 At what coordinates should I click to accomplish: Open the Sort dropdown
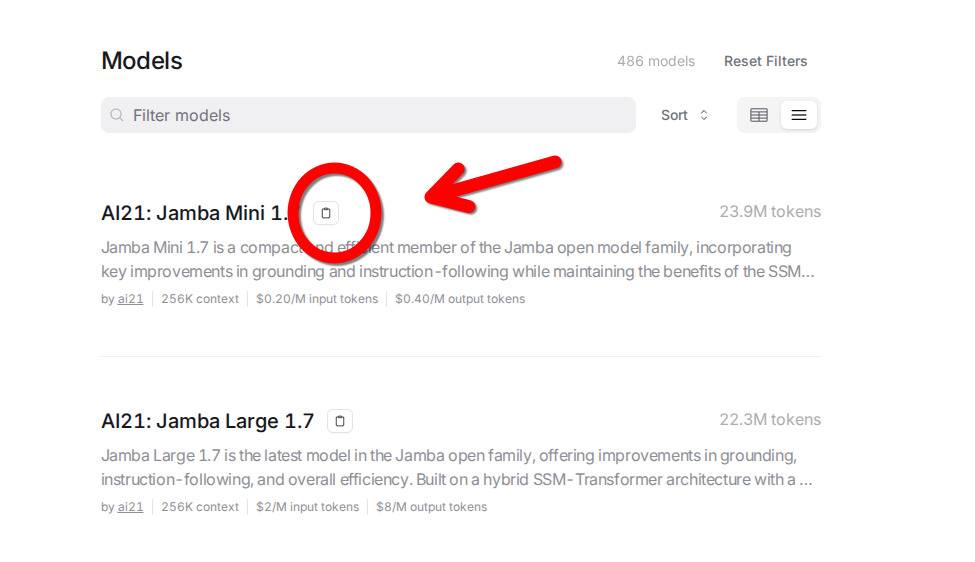point(685,115)
